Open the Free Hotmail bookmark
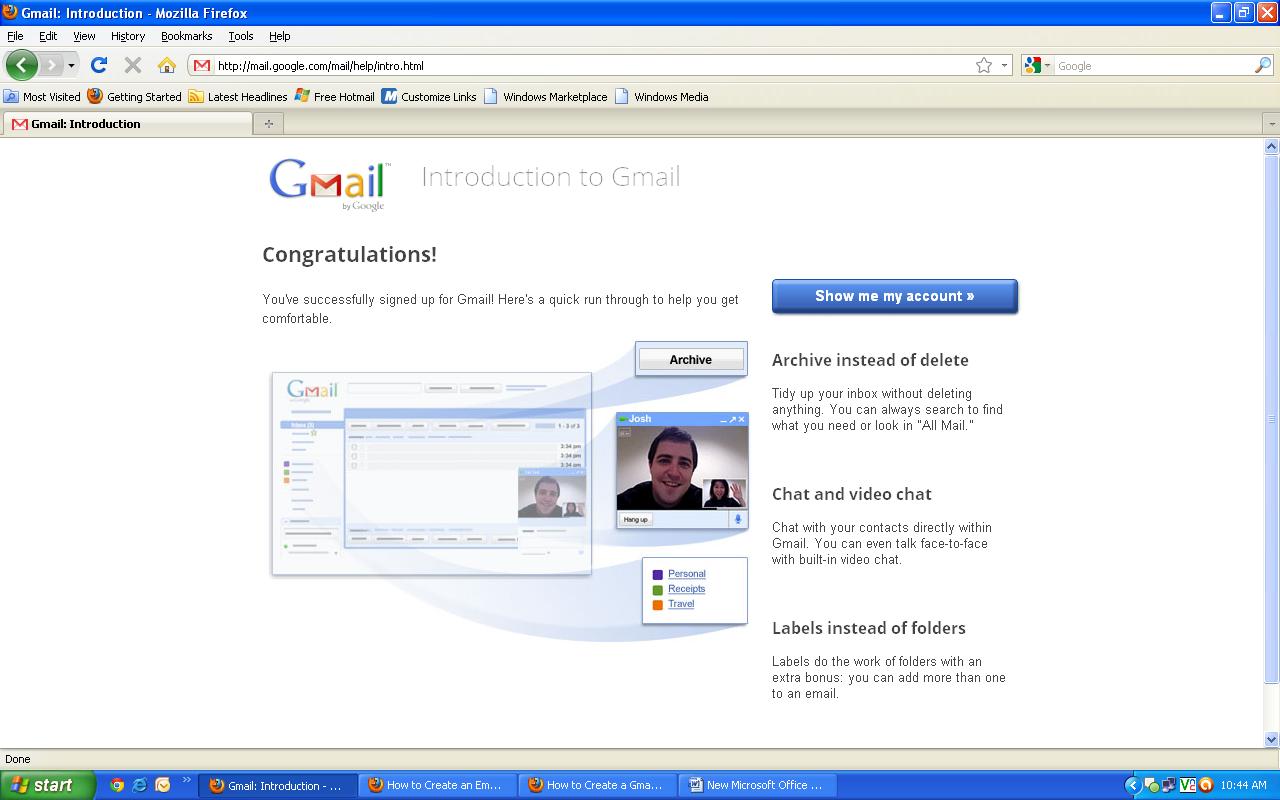 point(334,97)
